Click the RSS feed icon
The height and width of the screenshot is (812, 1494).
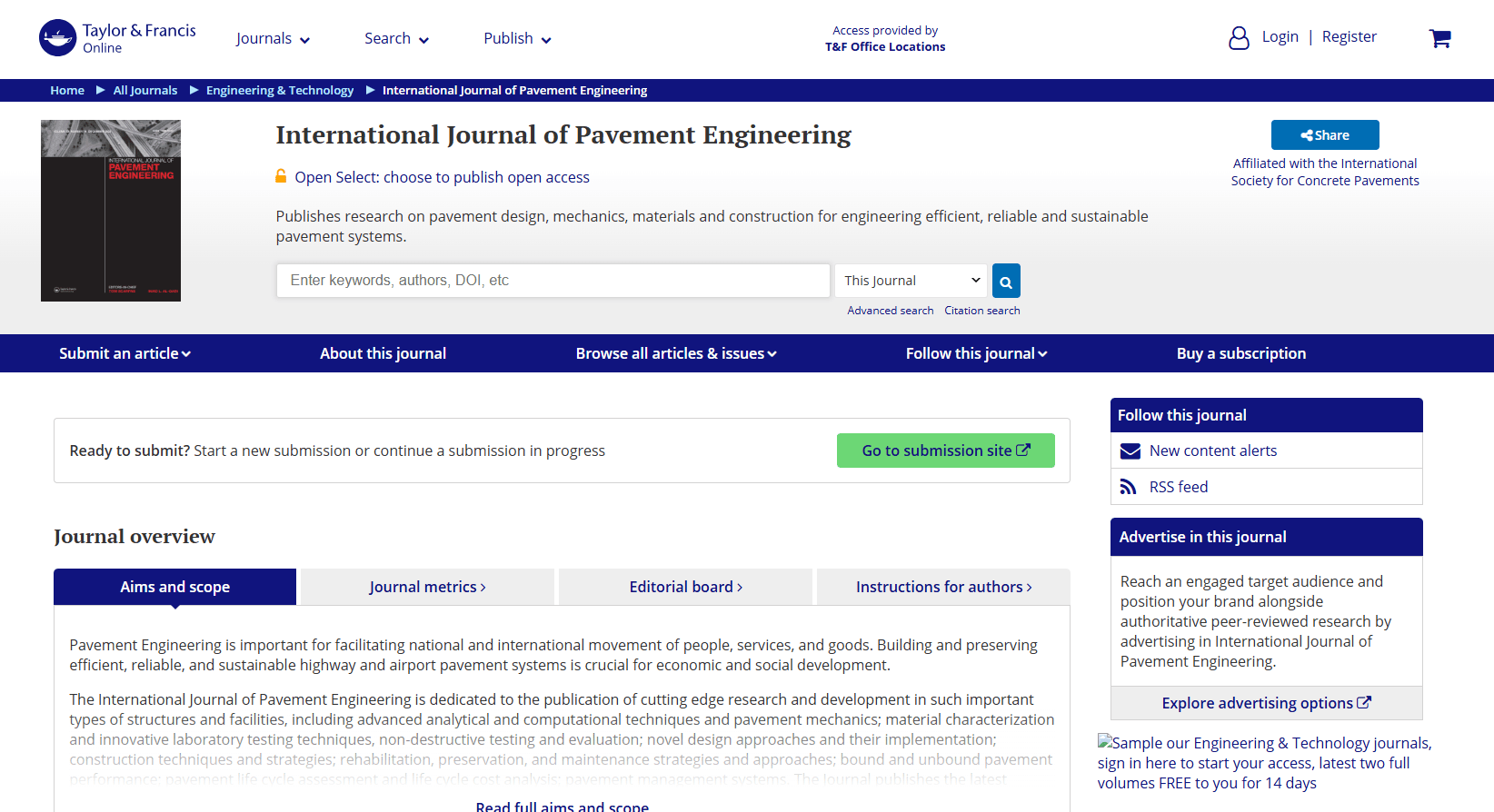click(x=1128, y=487)
